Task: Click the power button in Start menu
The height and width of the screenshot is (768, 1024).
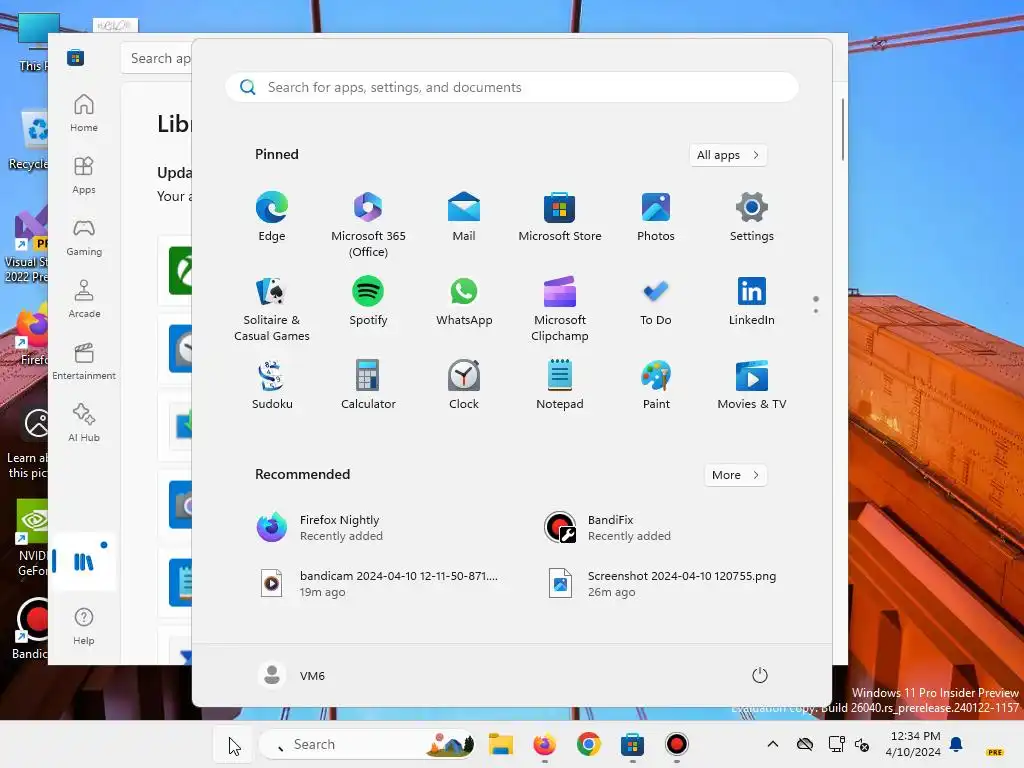Action: 760,675
